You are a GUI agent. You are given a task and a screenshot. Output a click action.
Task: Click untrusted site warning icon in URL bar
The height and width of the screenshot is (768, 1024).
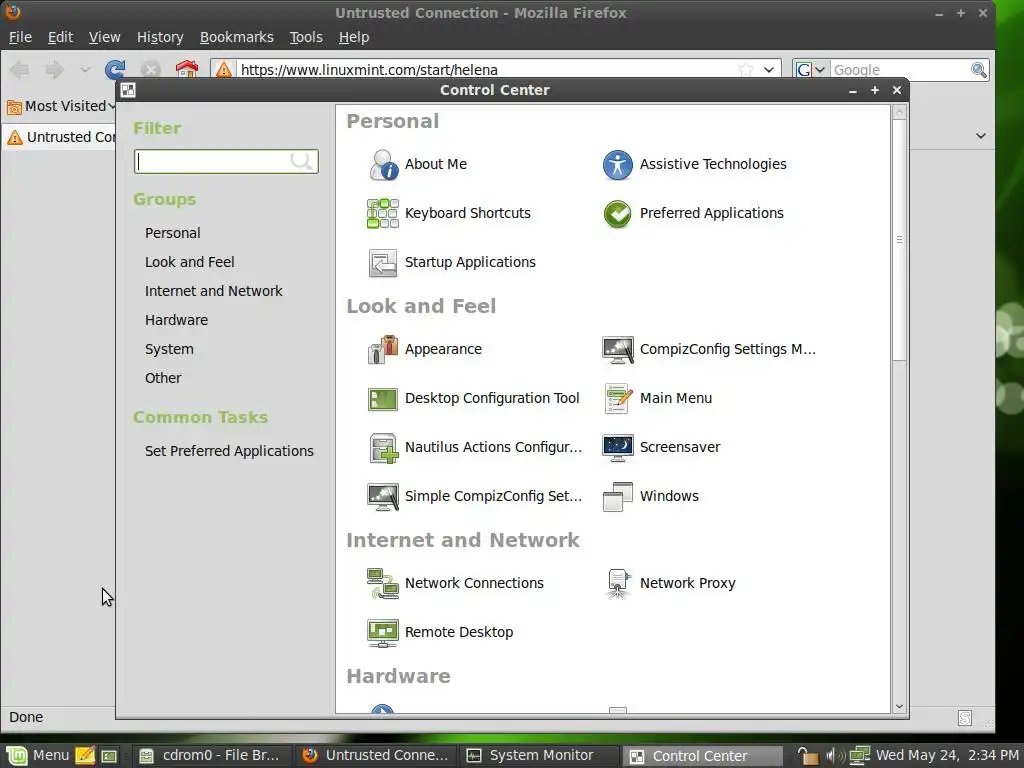tap(224, 69)
